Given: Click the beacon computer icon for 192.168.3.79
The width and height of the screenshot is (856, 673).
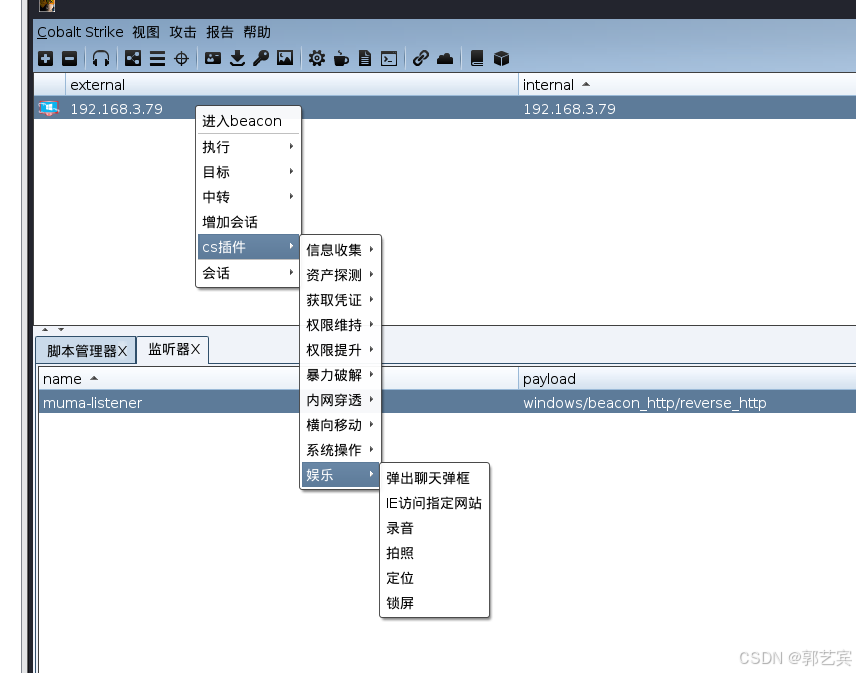Looking at the screenshot, I should click(x=49, y=108).
